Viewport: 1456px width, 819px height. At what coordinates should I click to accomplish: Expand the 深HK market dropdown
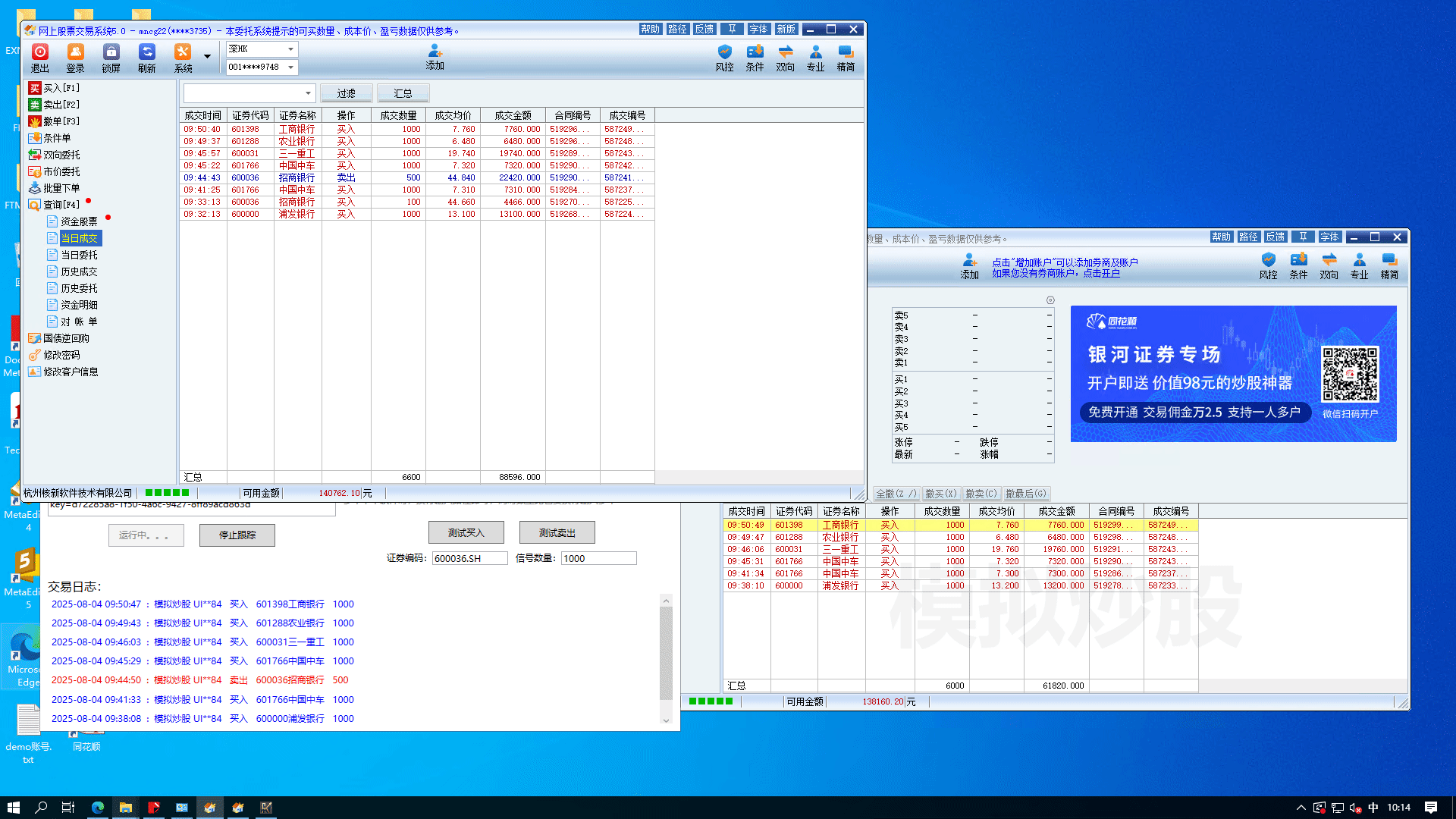pyautogui.click(x=290, y=49)
